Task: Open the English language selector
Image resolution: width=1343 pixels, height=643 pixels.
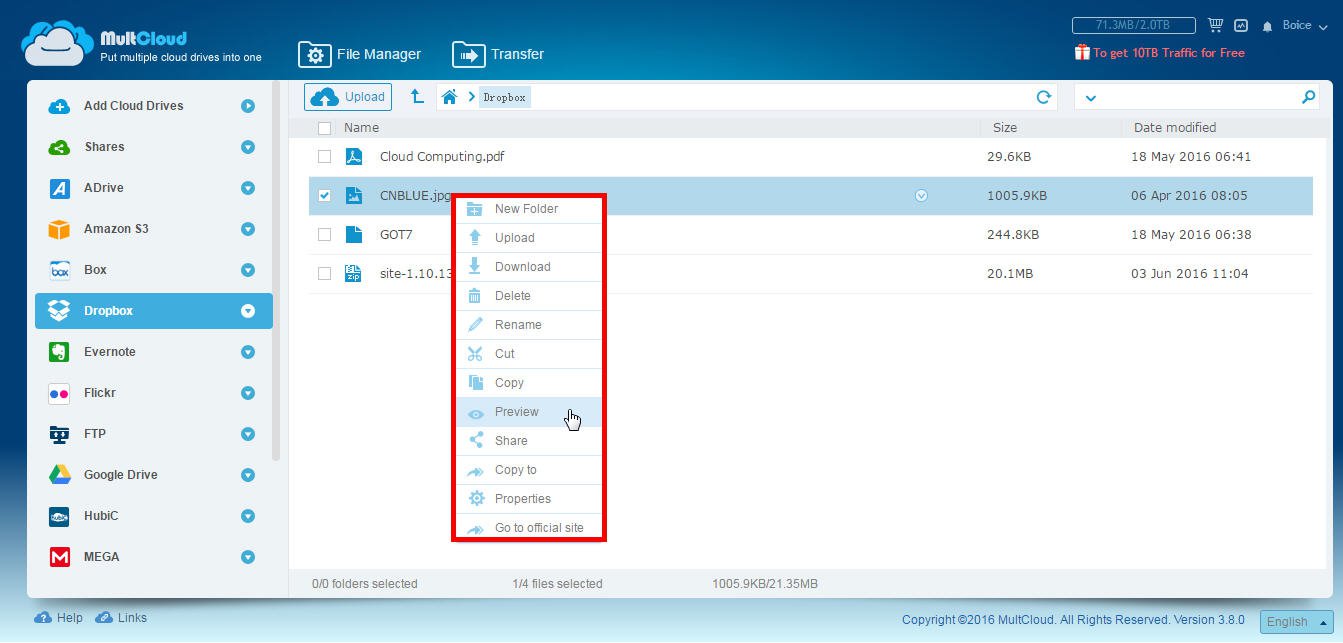Action: [x=1296, y=621]
